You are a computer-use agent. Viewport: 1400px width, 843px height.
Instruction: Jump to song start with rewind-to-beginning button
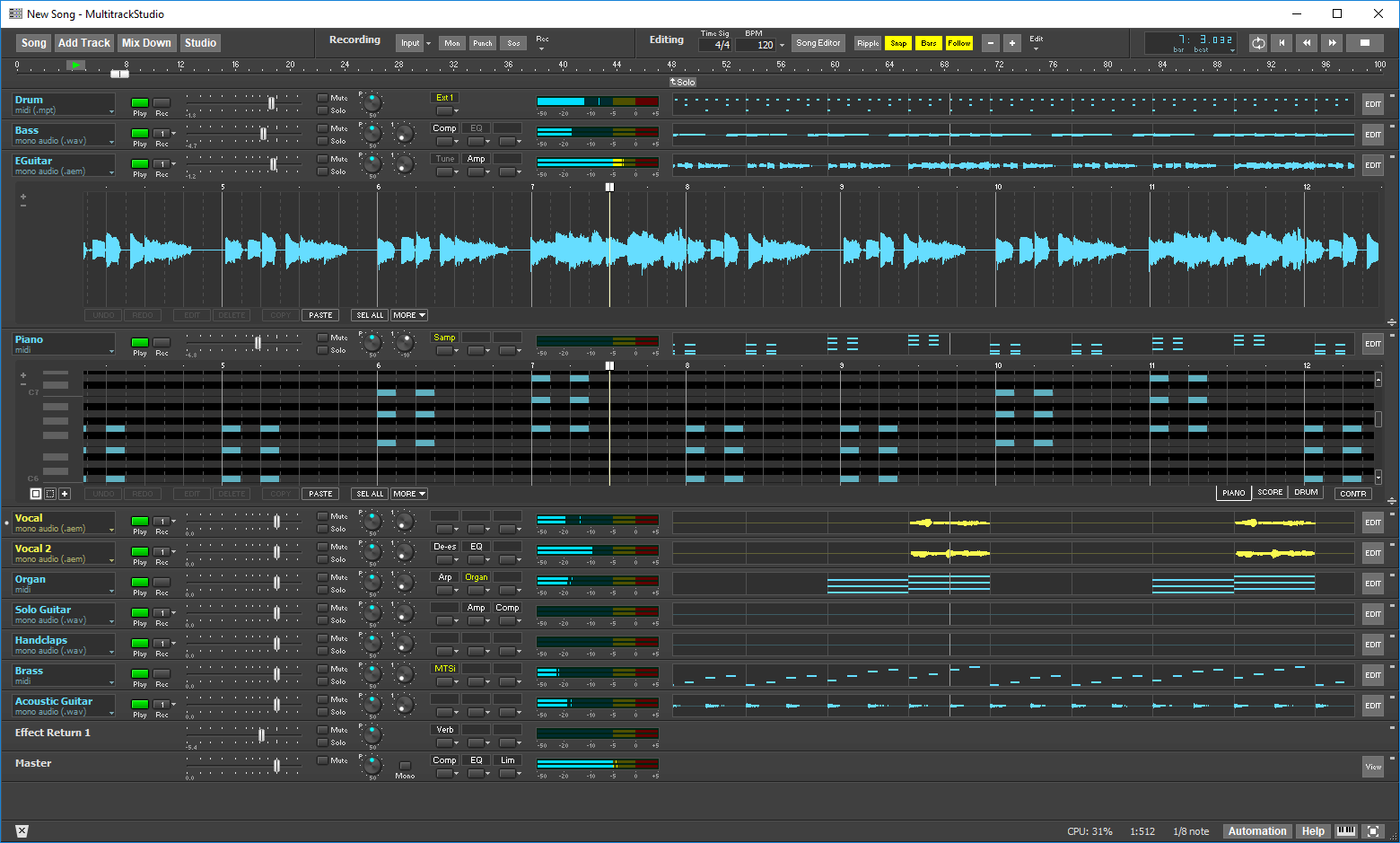click(1282, 43)
